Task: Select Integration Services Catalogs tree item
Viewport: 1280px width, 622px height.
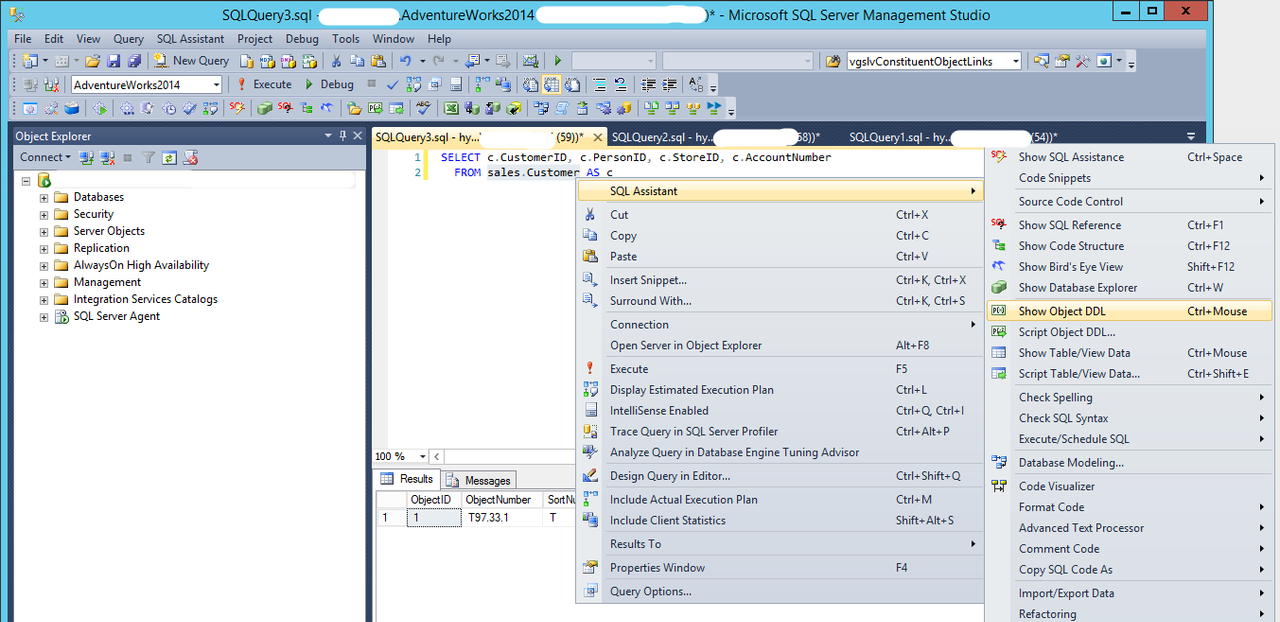Action: coord(145,299)
